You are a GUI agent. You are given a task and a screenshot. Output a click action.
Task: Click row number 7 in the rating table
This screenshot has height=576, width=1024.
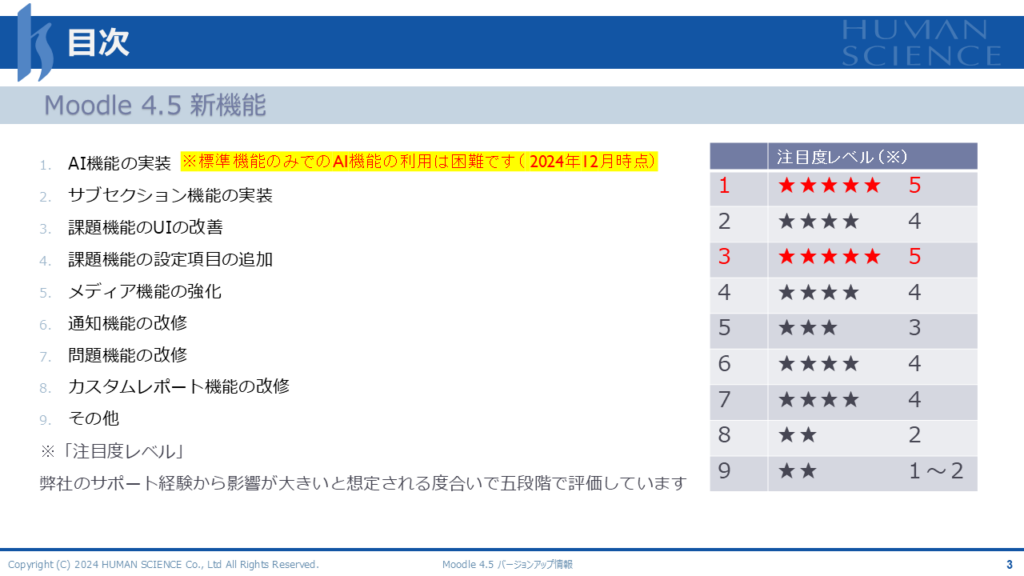click(x=724, y=400)
